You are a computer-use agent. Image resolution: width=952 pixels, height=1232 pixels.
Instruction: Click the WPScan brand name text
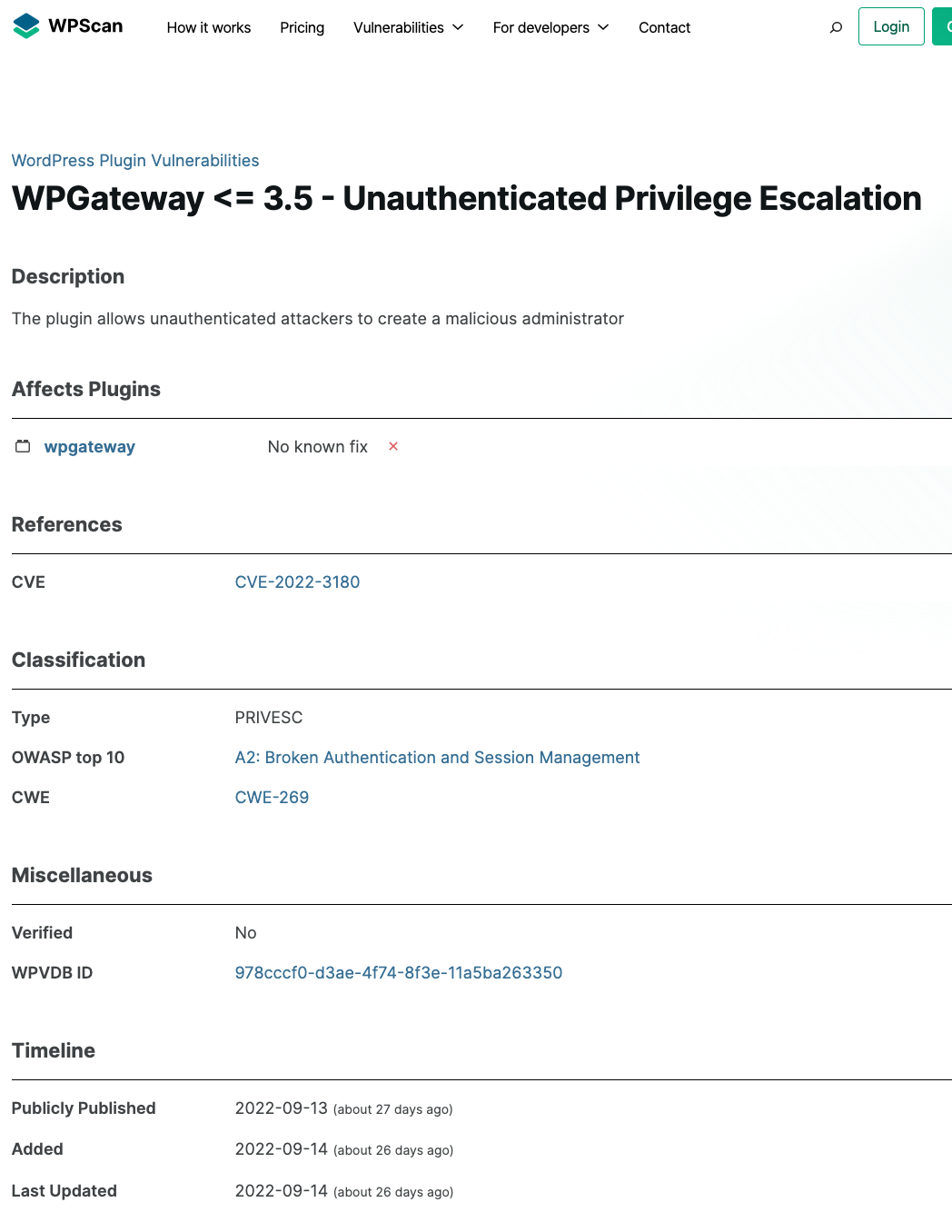[x=85, y=26]
